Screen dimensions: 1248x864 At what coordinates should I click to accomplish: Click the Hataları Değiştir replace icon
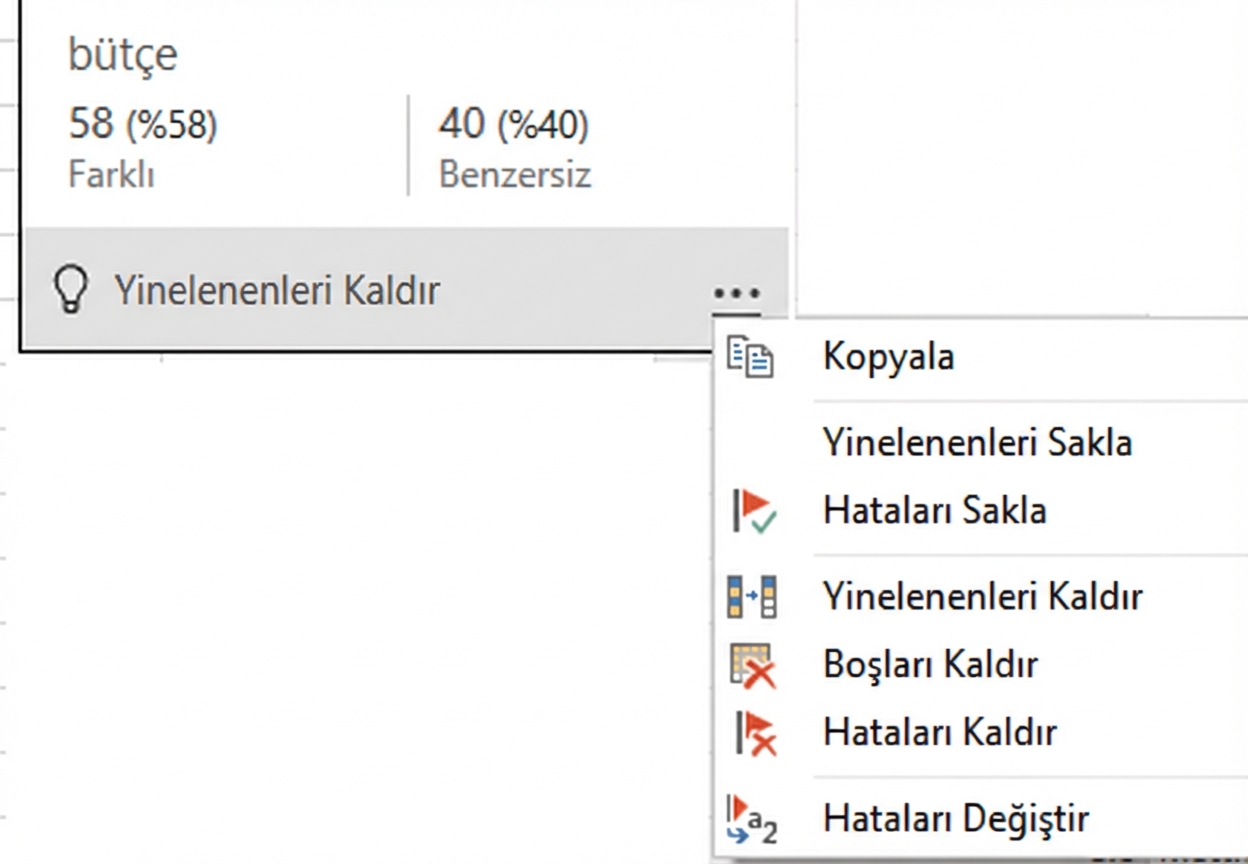click(751, 817)
